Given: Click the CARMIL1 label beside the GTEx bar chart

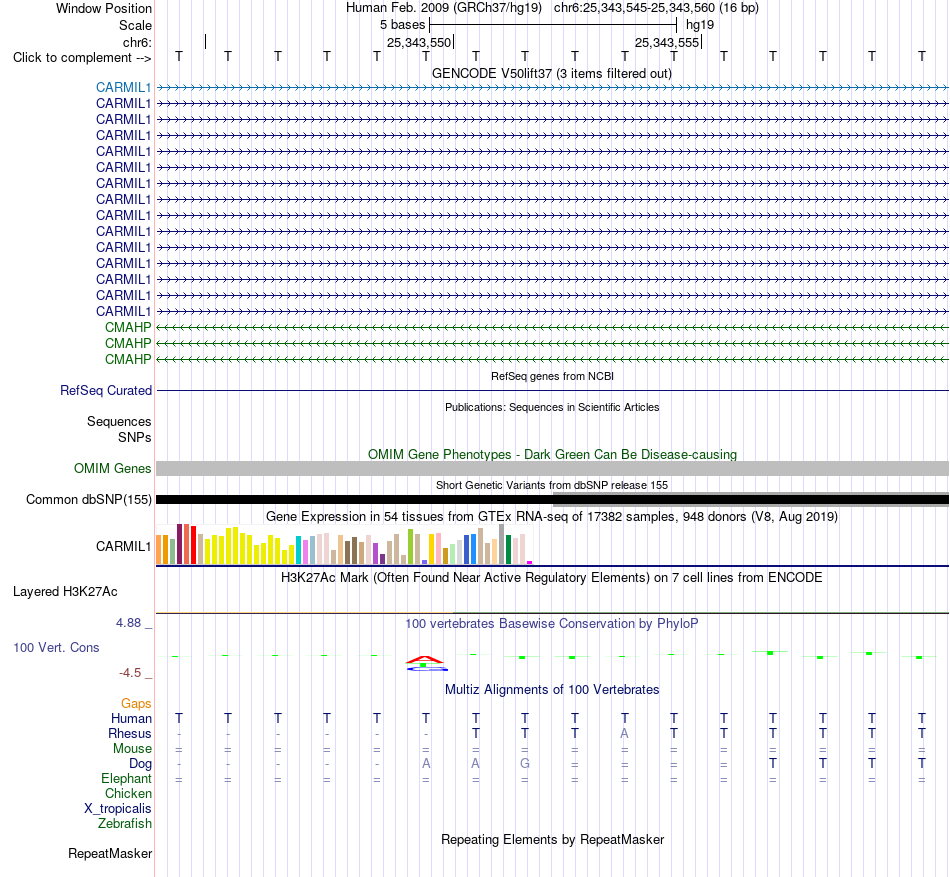Looking at the screenshot, I should coord(123,546).
